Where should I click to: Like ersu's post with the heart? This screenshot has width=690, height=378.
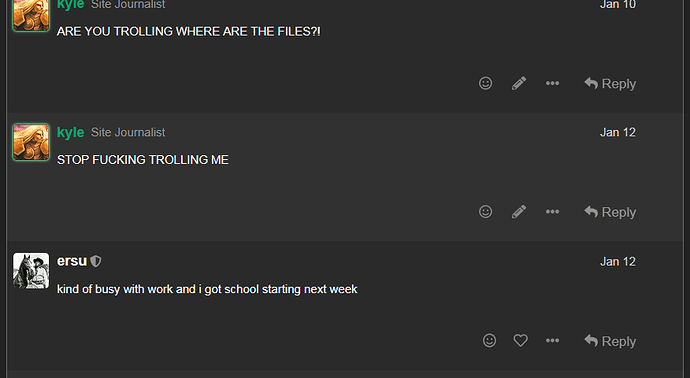(521, 340)
